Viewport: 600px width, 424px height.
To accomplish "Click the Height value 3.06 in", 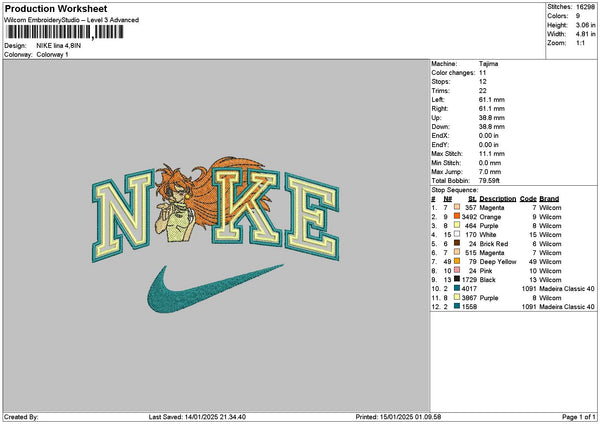I will coord(585,25).
